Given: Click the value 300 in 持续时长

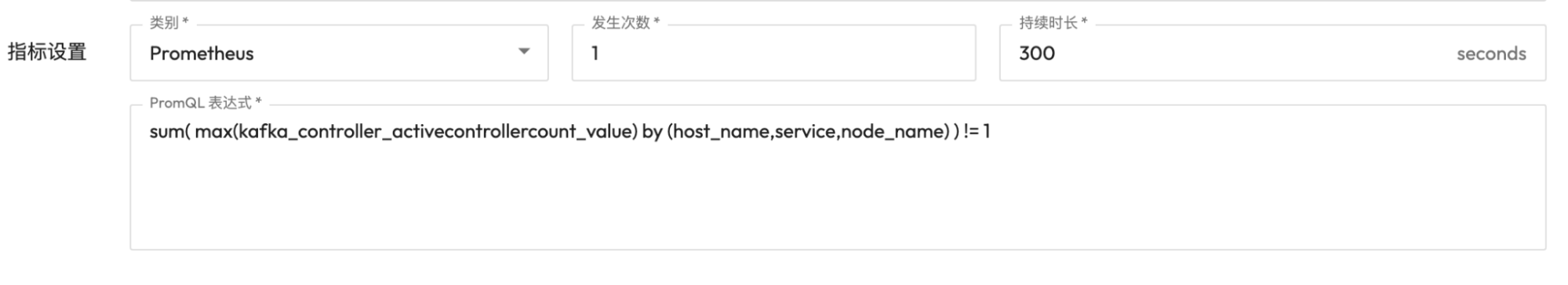Looking at the screenshot, I should point(1036,53).
